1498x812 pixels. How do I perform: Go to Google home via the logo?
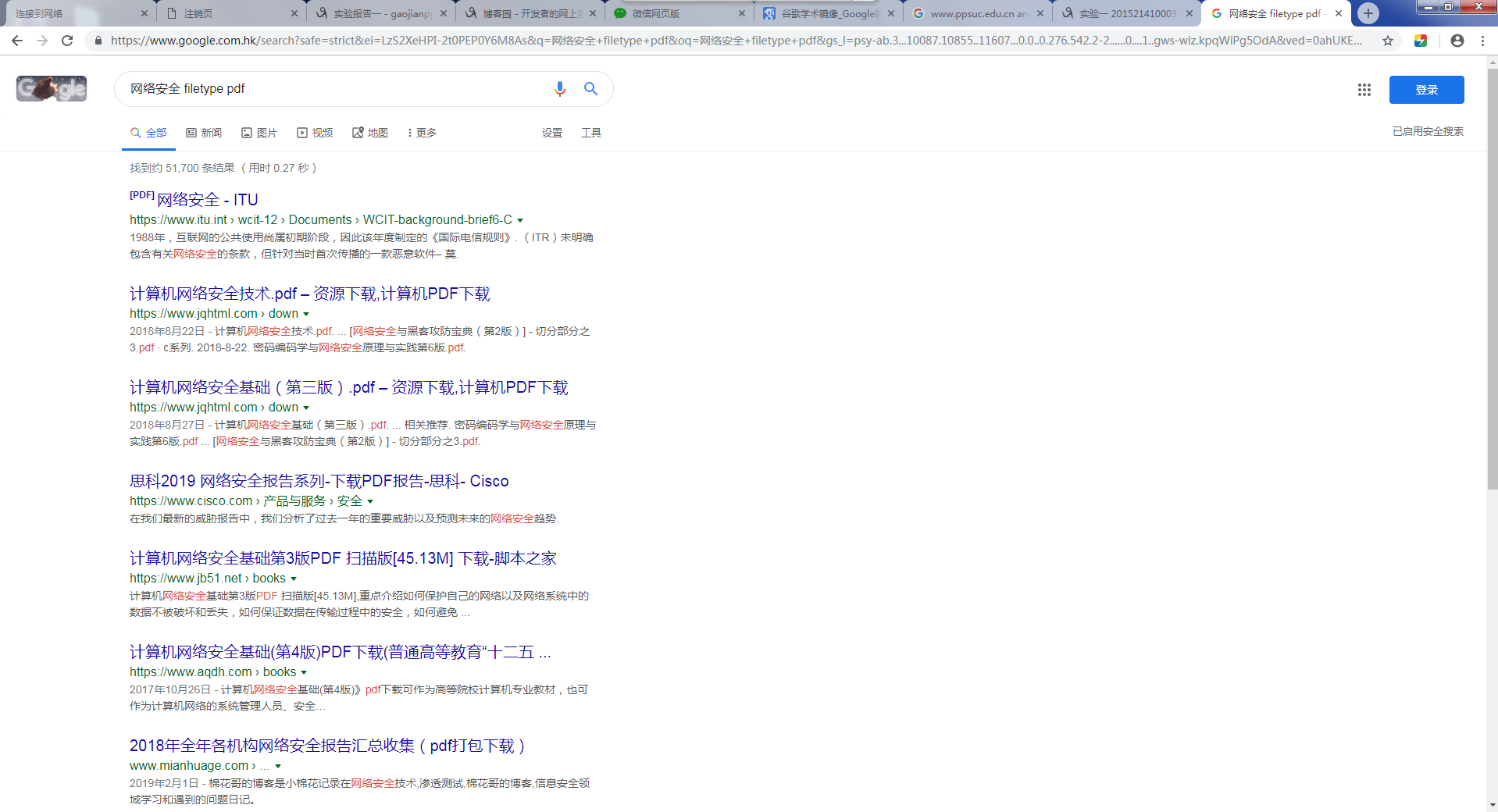pyautogui.click(x=52, y=89)
